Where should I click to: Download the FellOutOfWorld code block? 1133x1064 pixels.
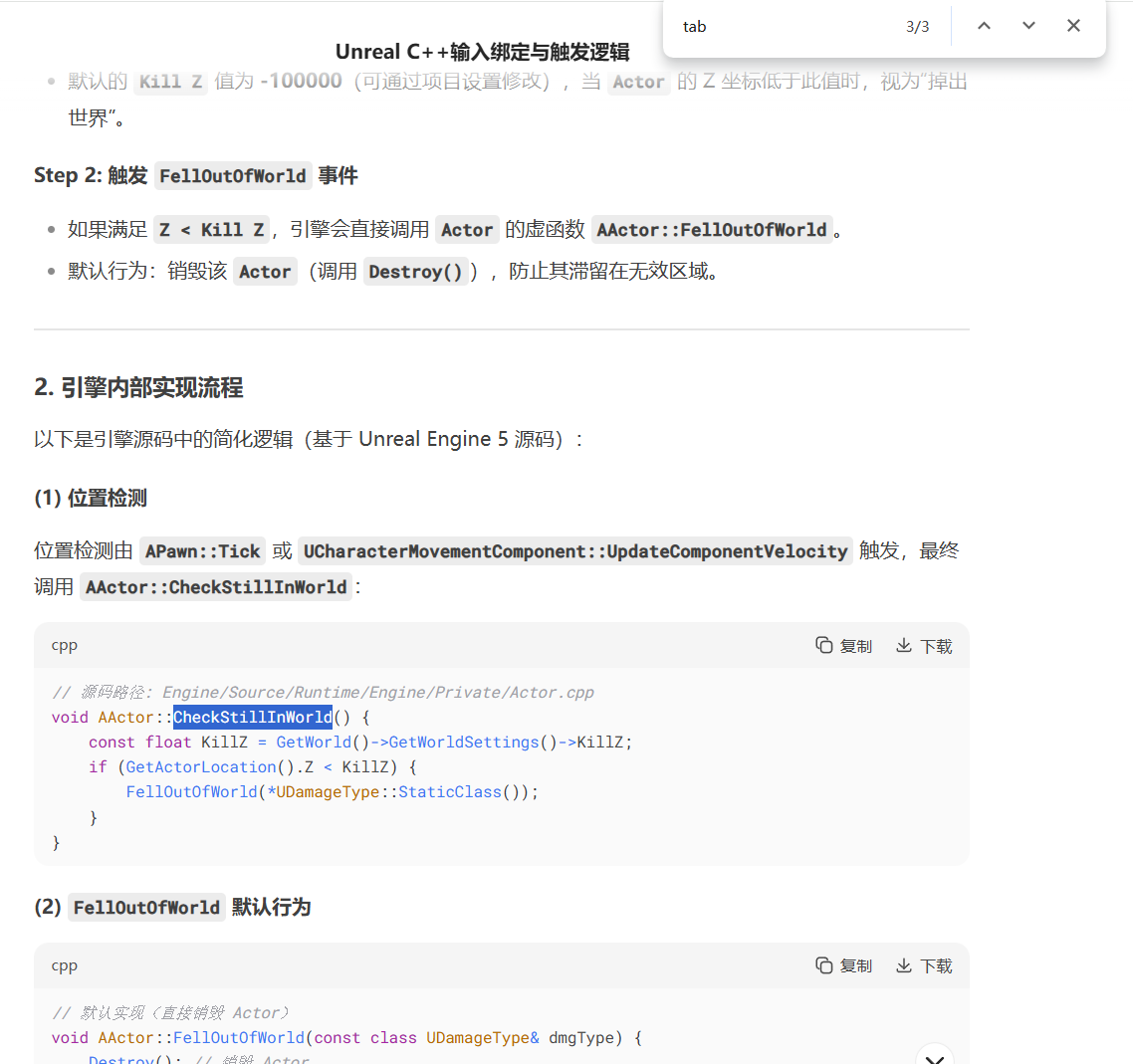pos(924,965)
